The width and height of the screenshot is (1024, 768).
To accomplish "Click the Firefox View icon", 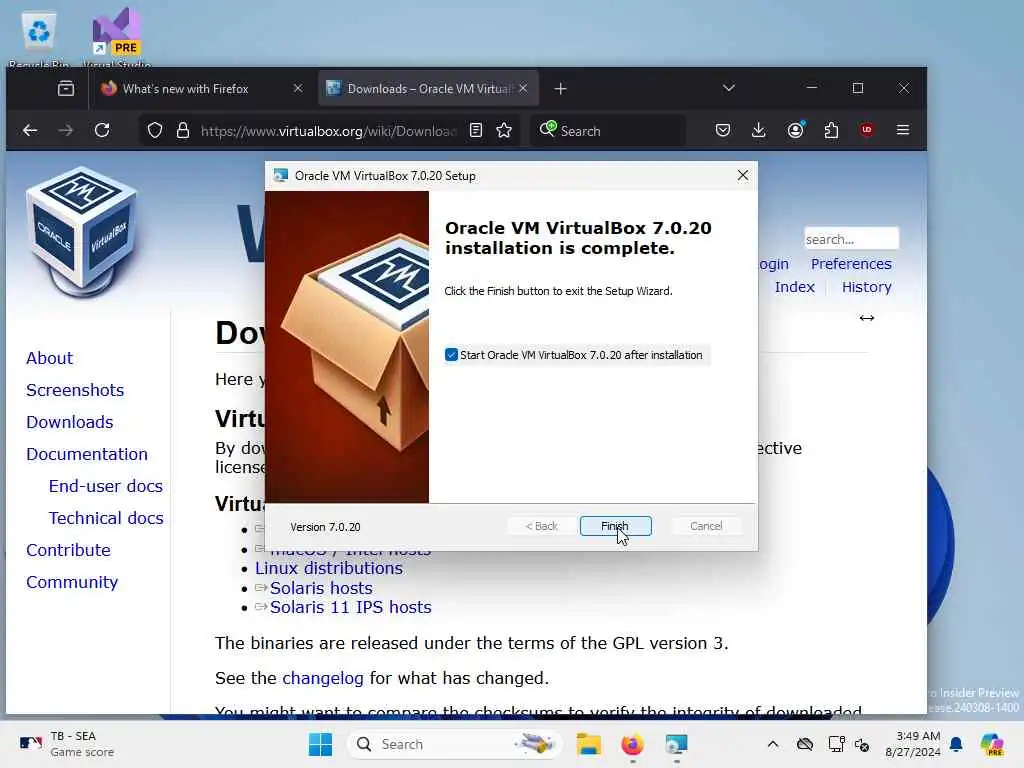I will click(66, 89).
